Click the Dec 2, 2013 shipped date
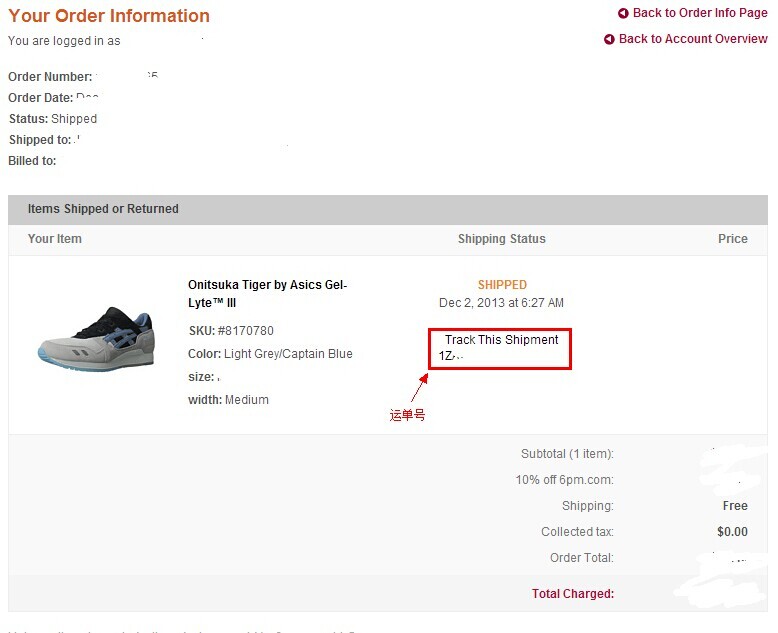This screenshot has width=778, height=633. [501, 303]
